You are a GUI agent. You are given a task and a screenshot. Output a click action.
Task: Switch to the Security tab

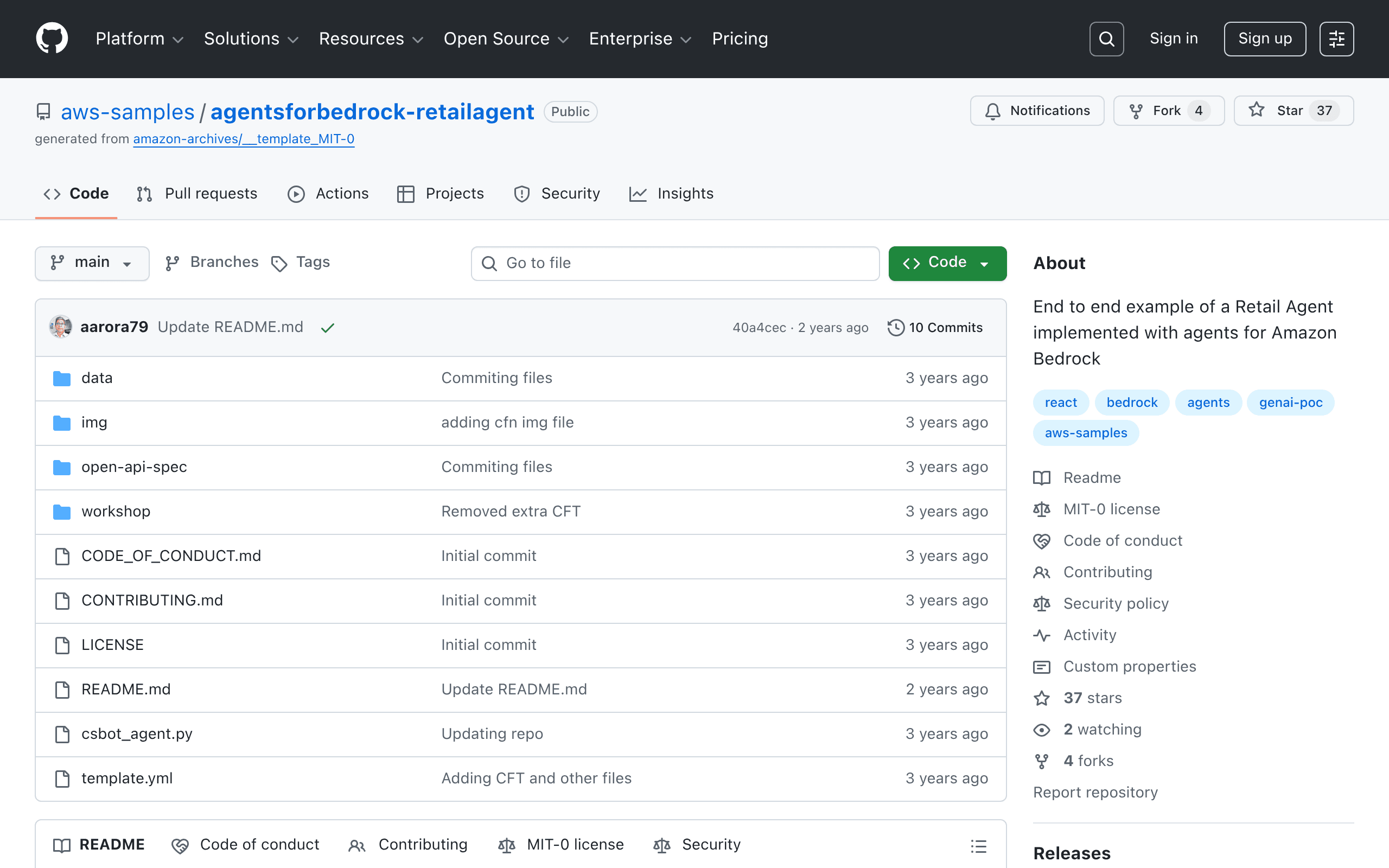[557, 194]
